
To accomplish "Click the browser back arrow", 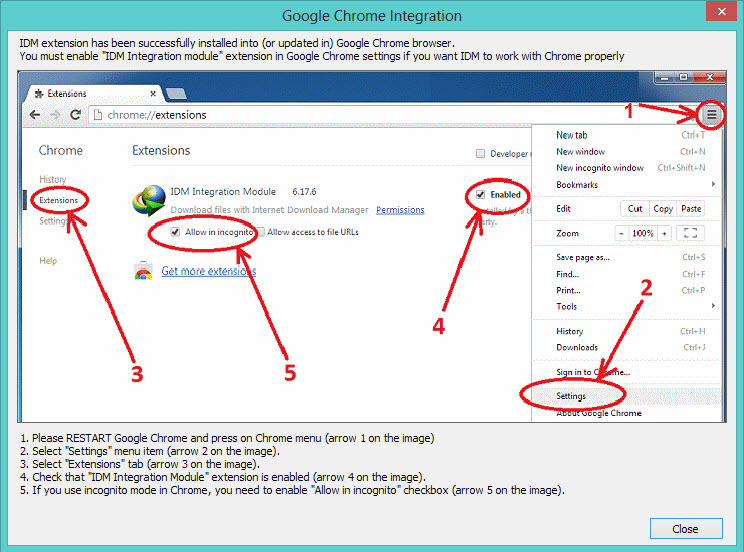I will [35, 115].
